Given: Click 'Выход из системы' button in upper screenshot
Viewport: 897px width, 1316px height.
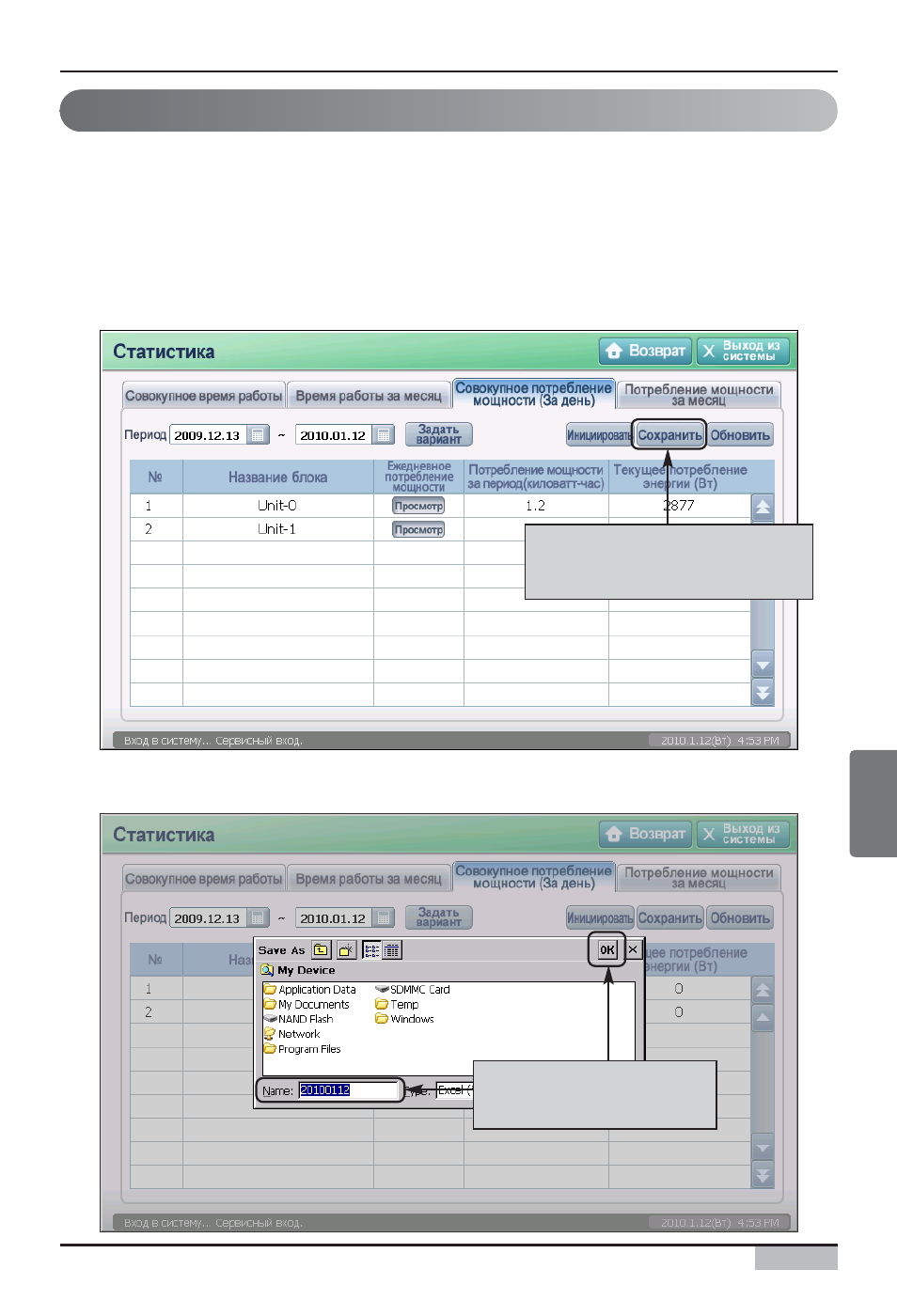Looking at the screenshot, I should (743, 351).
